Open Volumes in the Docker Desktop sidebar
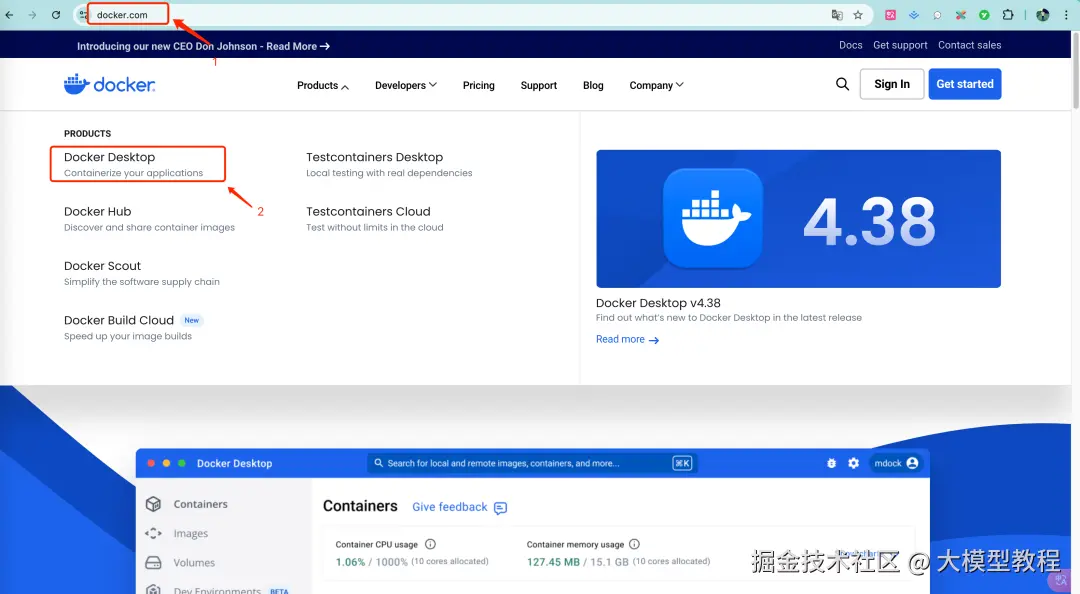 tap(193, 562)
